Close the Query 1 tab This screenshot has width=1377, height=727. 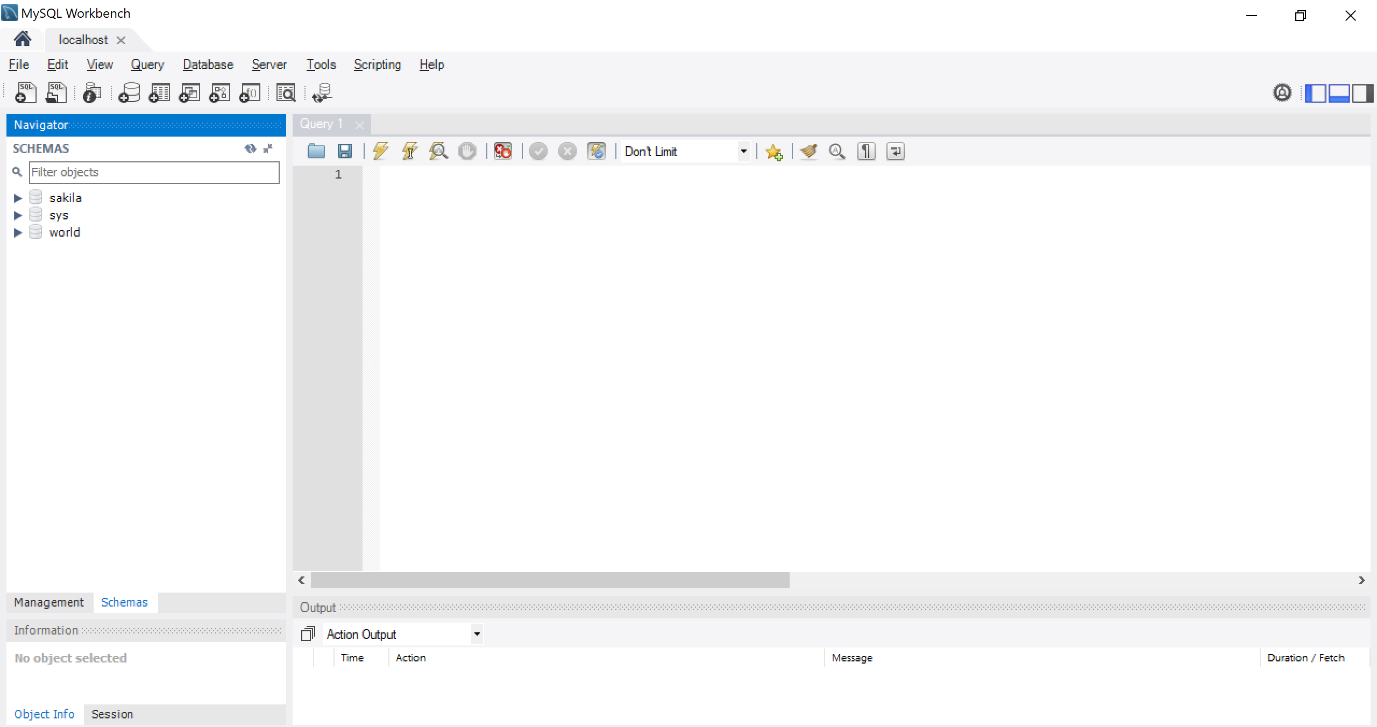pos(360,125)
